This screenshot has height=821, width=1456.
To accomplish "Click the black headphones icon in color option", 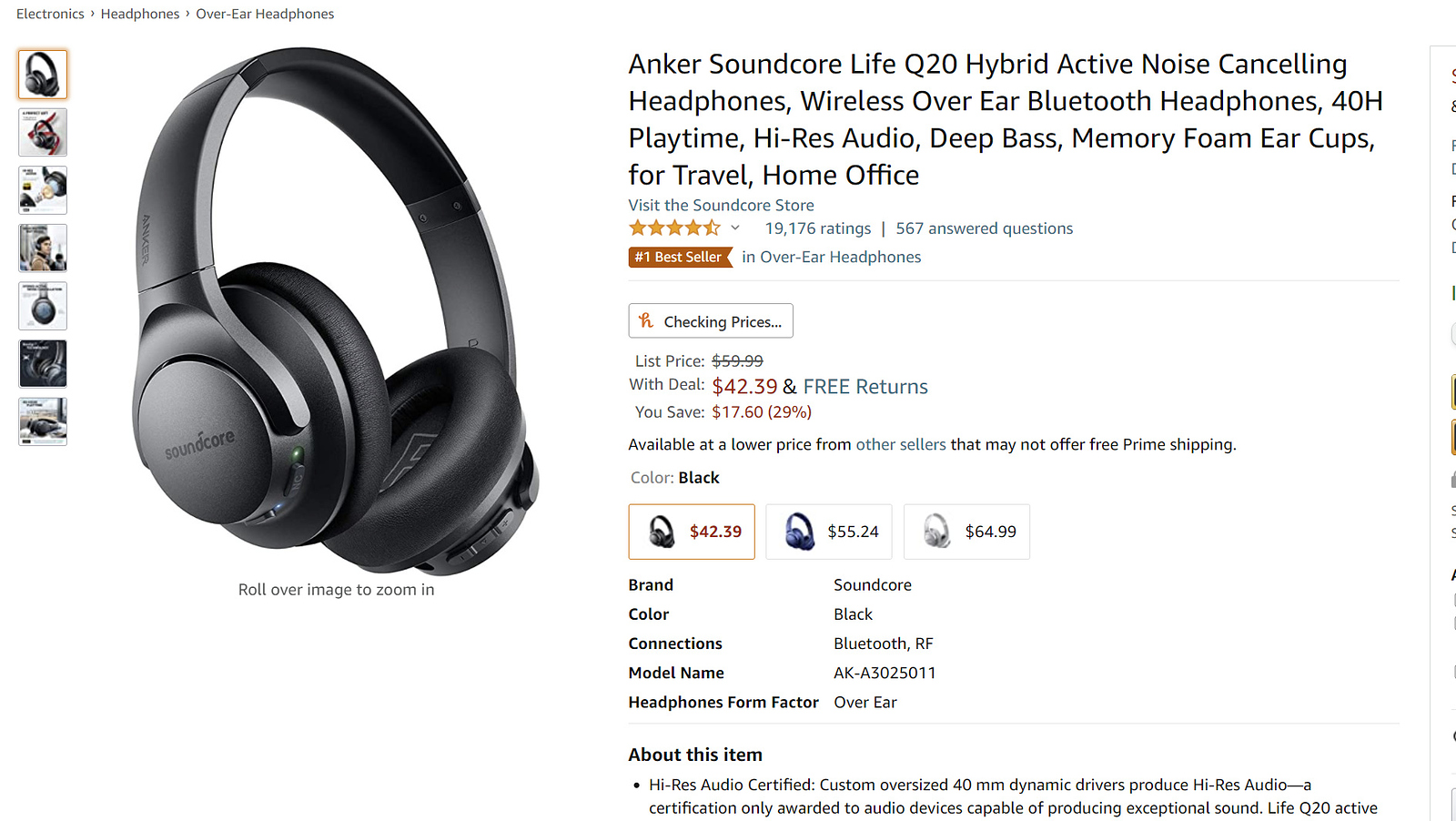I will [662, 532].
